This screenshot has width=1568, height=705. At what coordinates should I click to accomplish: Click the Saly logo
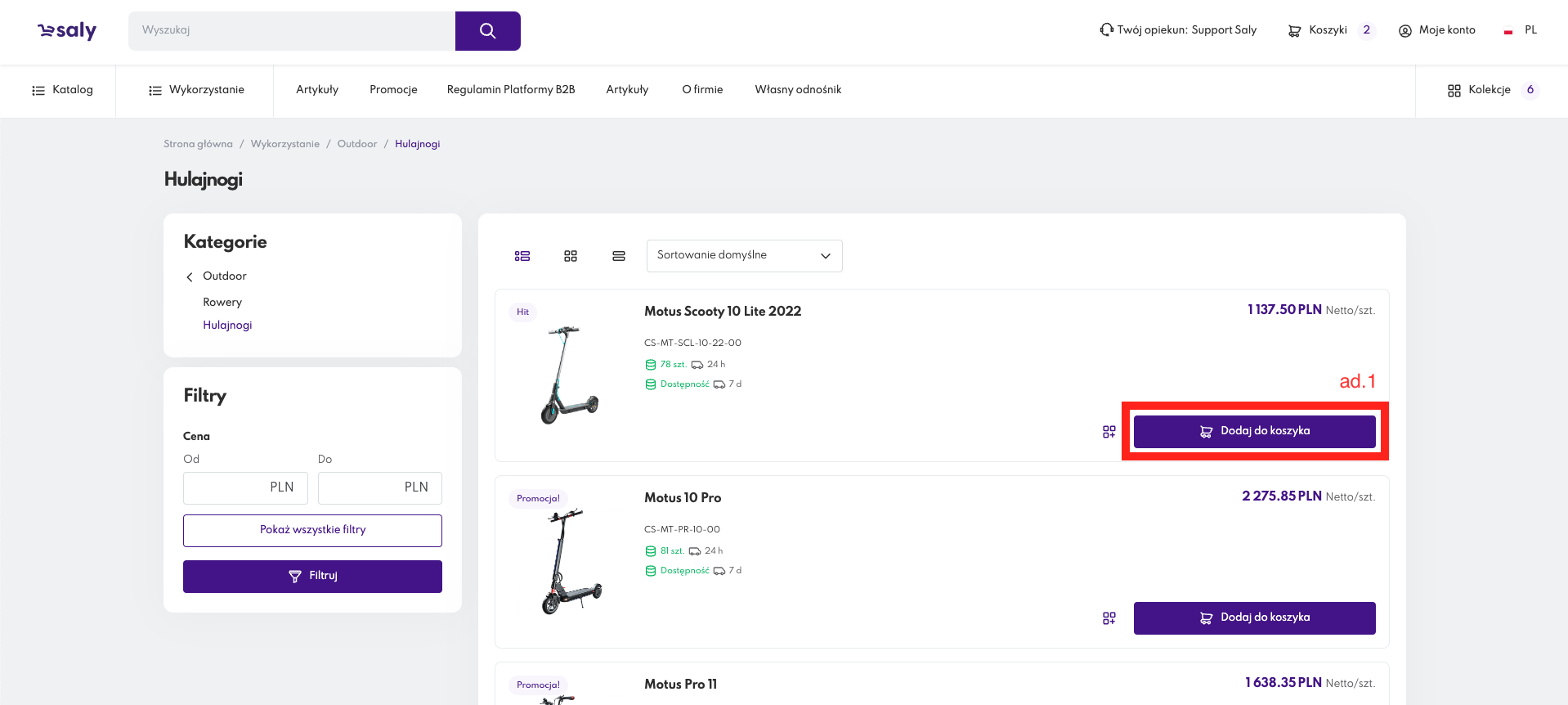coord(67,31)
